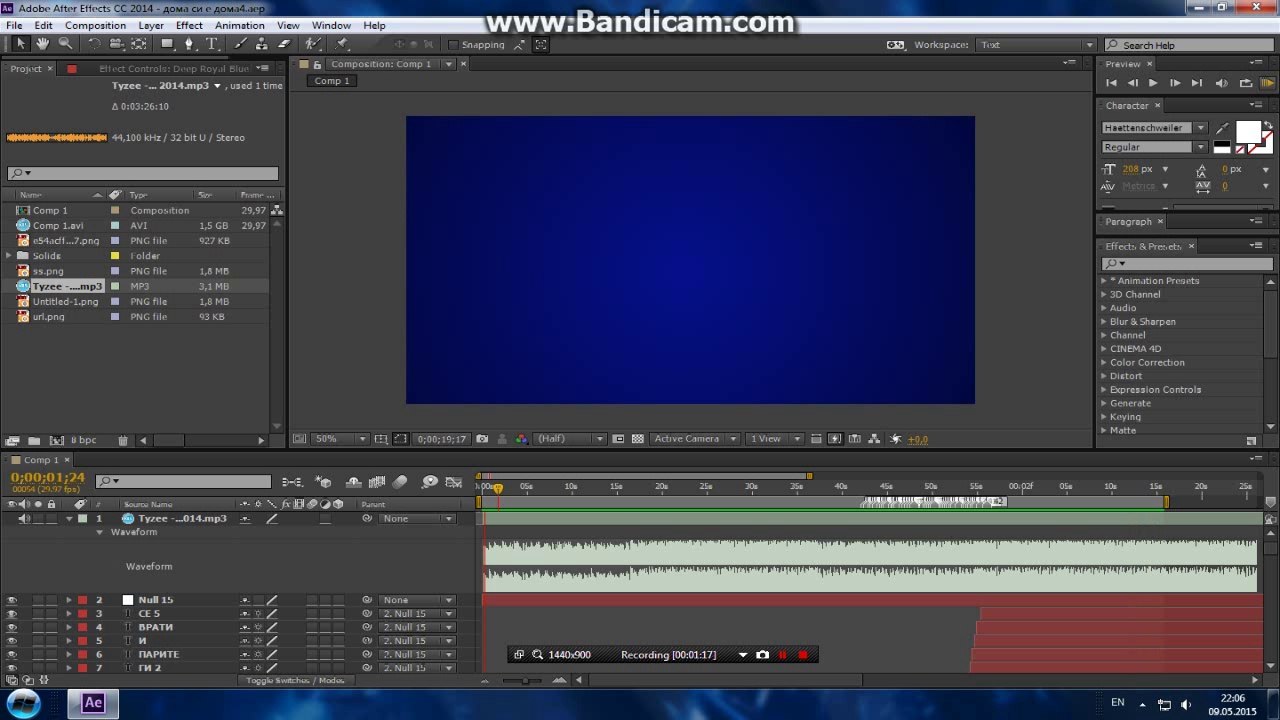Open the Animation menu
Viewport: 1280px width, 720px height.
click(239, 25)
